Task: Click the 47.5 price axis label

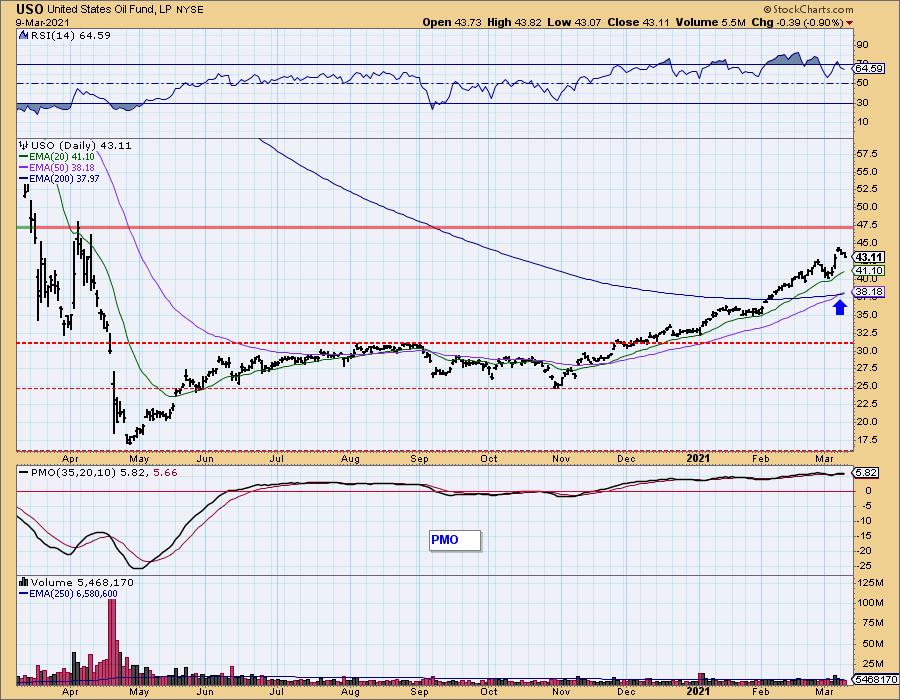Action: click(867, 225)
